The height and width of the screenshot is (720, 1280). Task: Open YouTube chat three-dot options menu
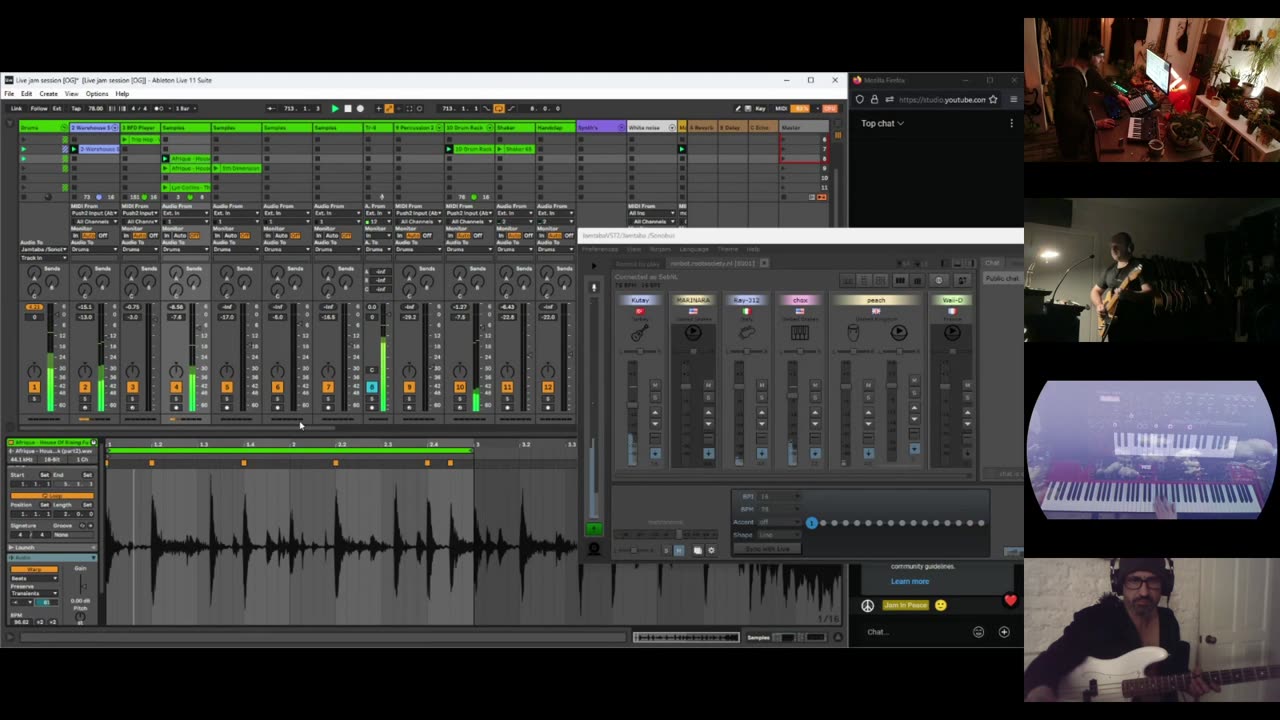tap(1011, 123)
